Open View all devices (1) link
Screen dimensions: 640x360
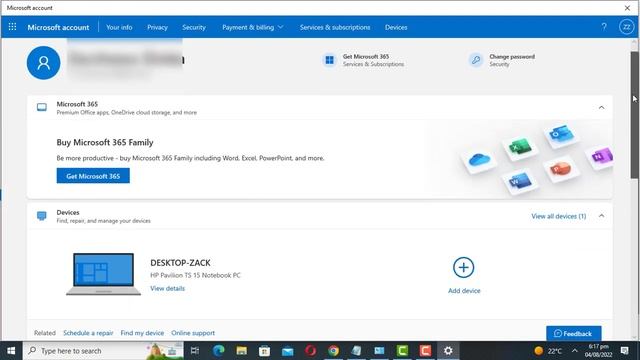coord(558,216)
